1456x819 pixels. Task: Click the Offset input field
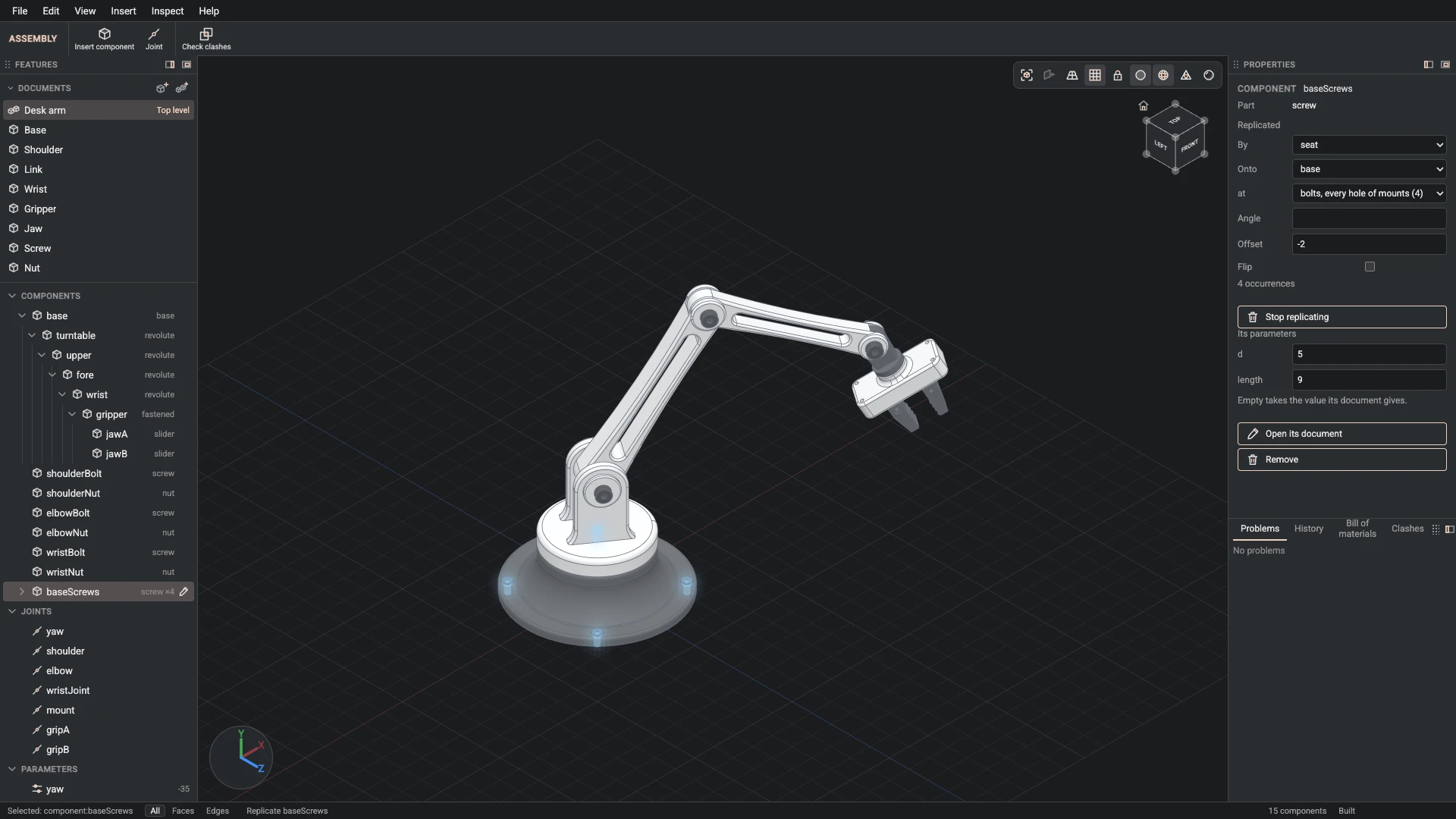click(1370, 244)
